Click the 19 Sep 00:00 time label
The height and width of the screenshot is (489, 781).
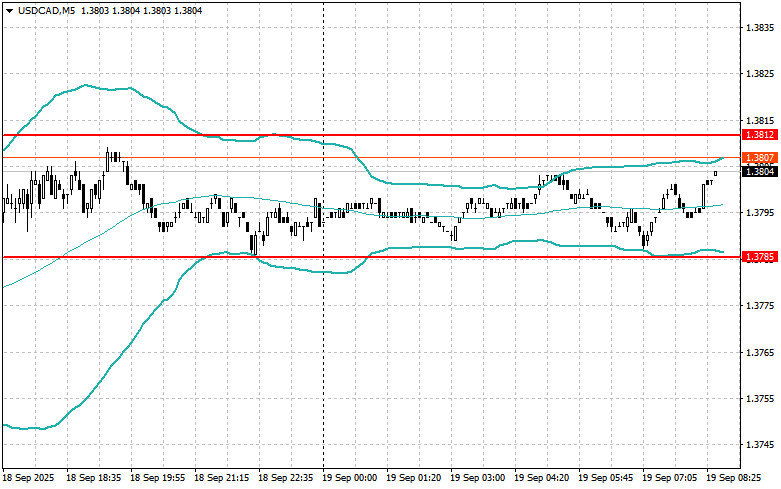coord(349,478)
